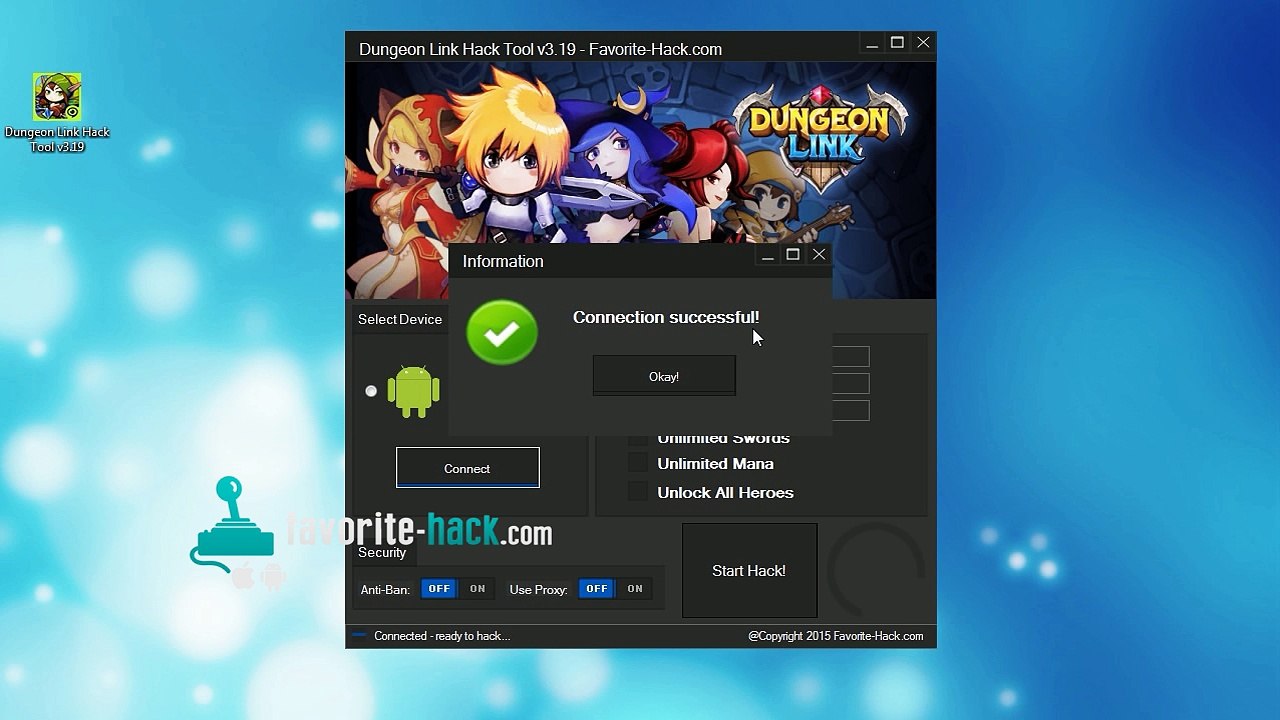Viewport: 1280px width, 720px height.
Task: Maximize the Dungeon Link Hack Tool window
Action: 897,43
